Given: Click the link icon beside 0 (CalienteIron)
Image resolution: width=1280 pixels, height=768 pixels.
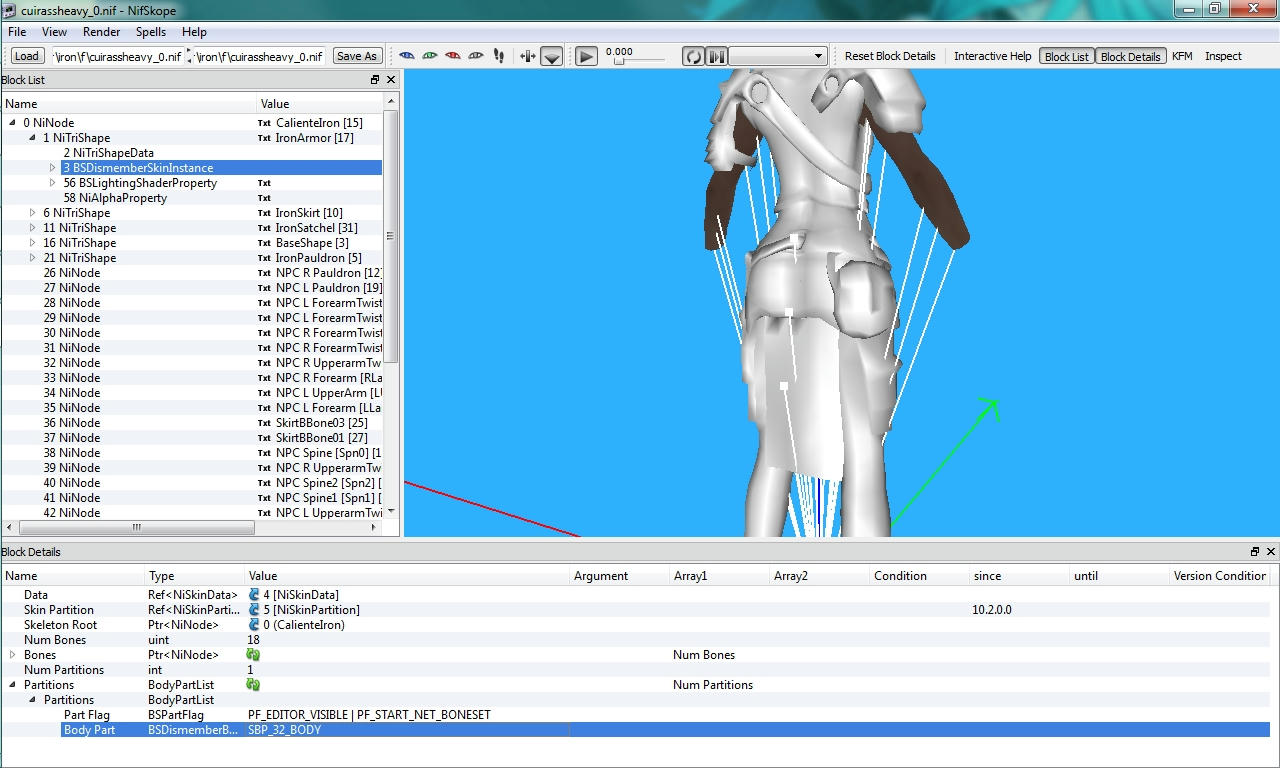Looking at the screenshot, I should click(254, 625).
